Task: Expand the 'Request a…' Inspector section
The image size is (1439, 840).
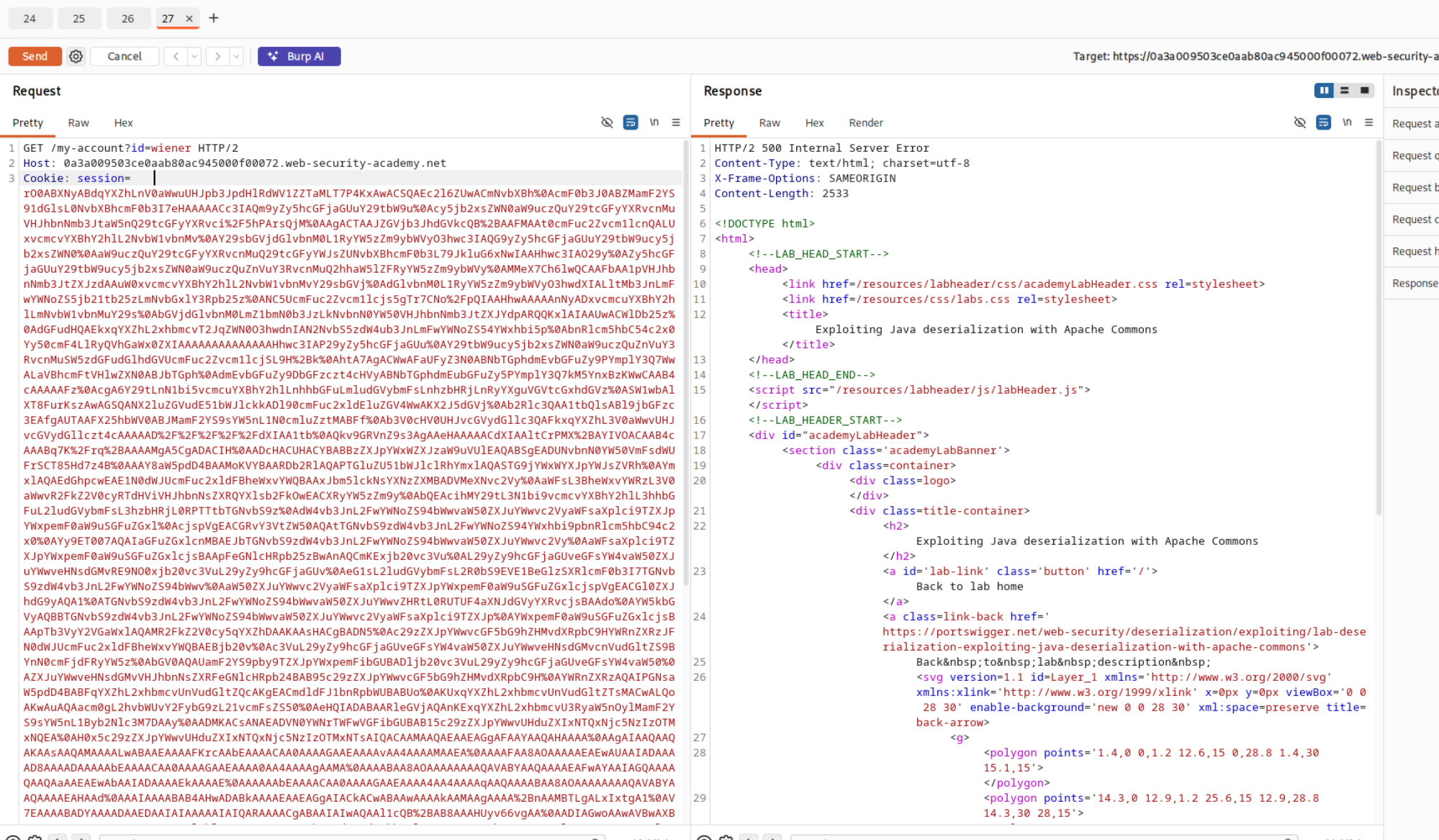Action: (x=1412, y=124)
